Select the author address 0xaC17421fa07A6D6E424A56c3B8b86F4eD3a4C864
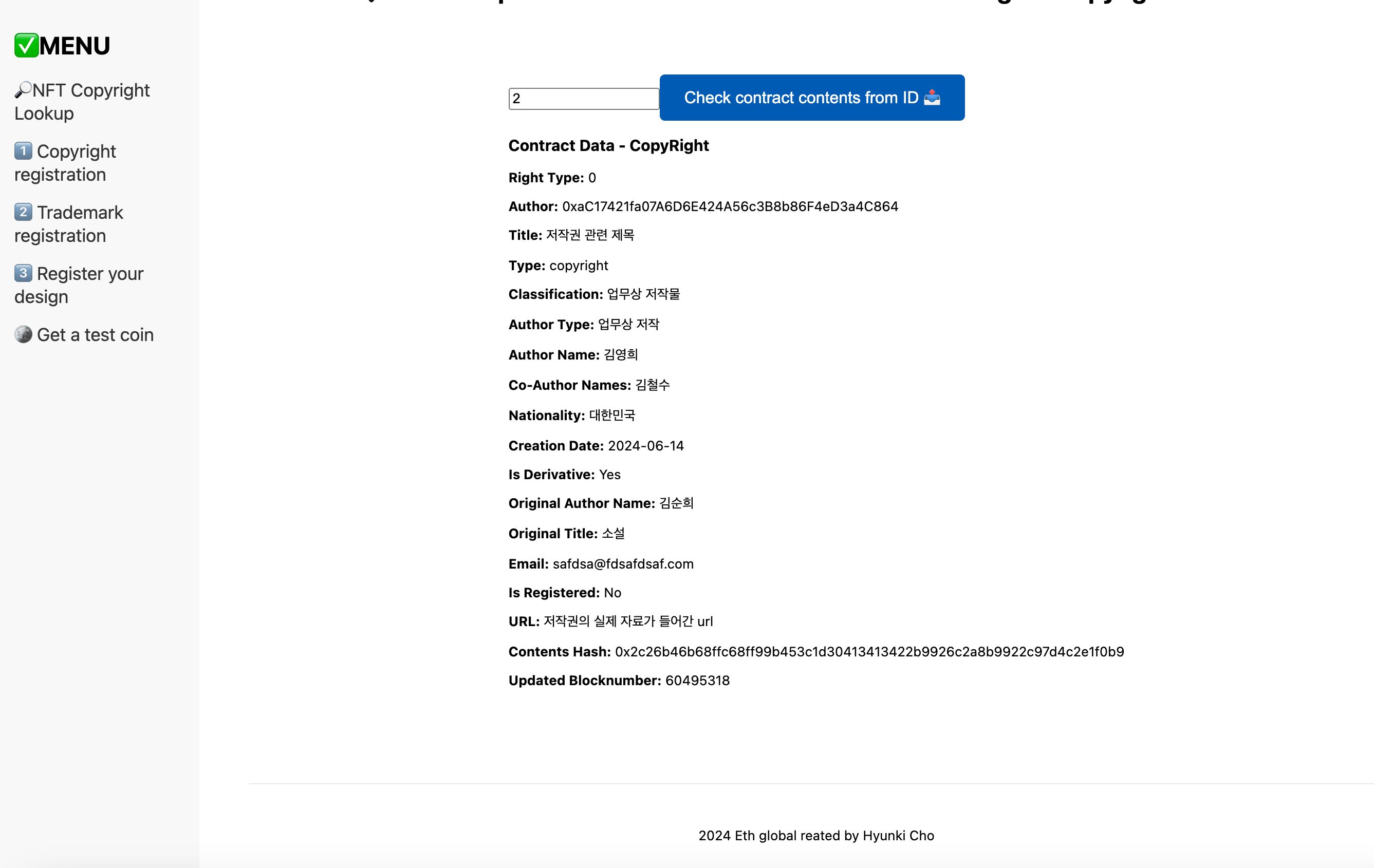 click(730, 206)
